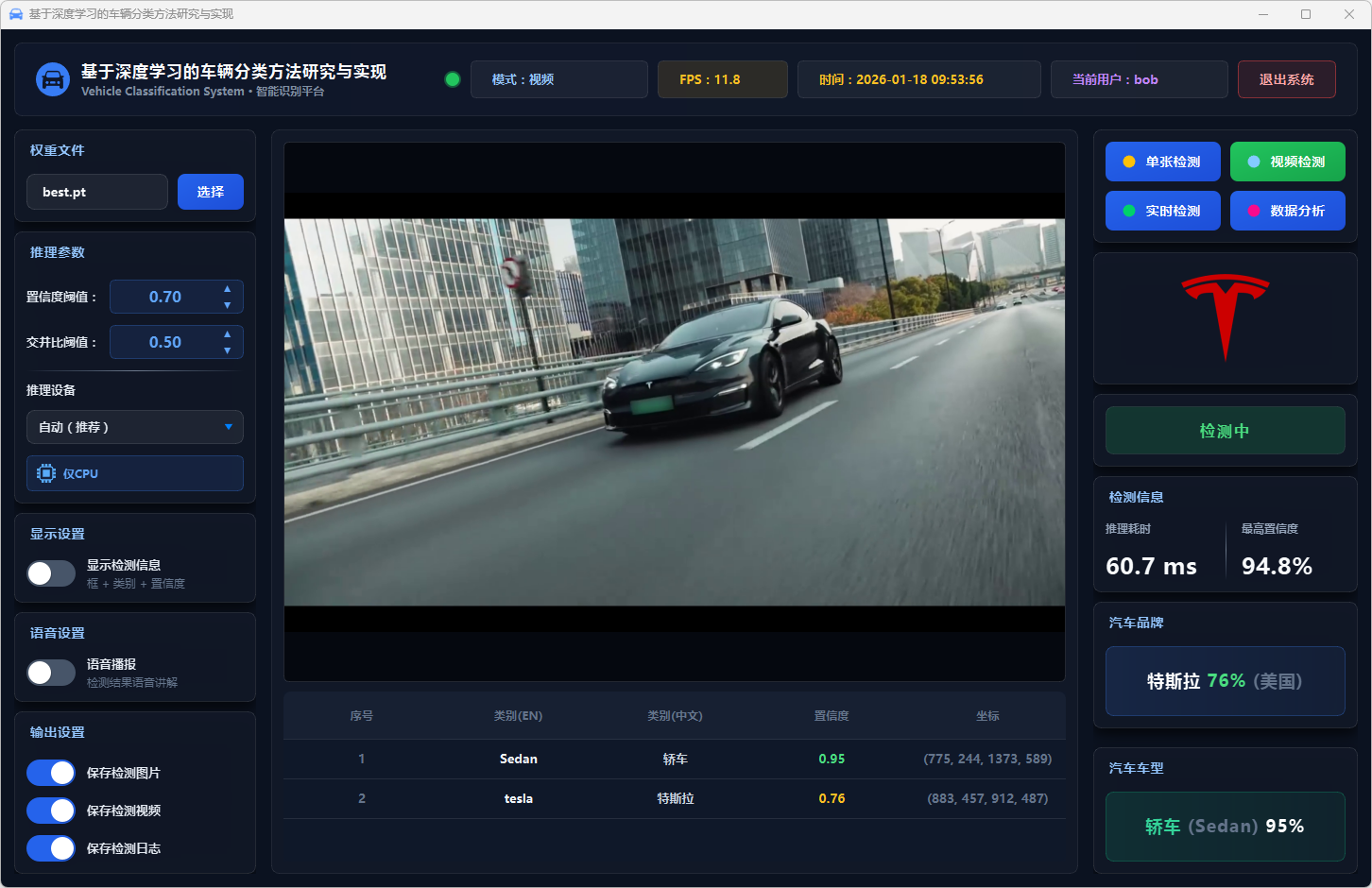Click the CPU chip icon
This screenshot has height=888, width=1372.
(46, 473)
